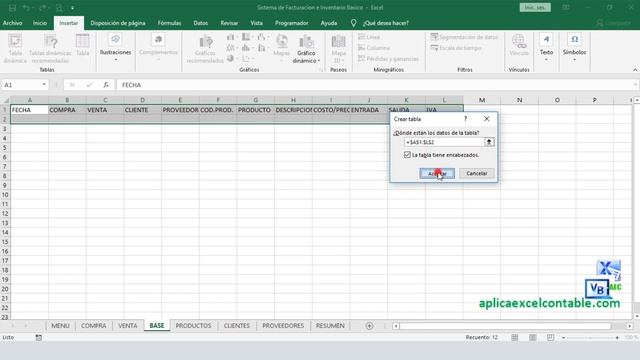Click Escala de tiempo filter
This screenshot has width=640, height=360.
(456, 48)
